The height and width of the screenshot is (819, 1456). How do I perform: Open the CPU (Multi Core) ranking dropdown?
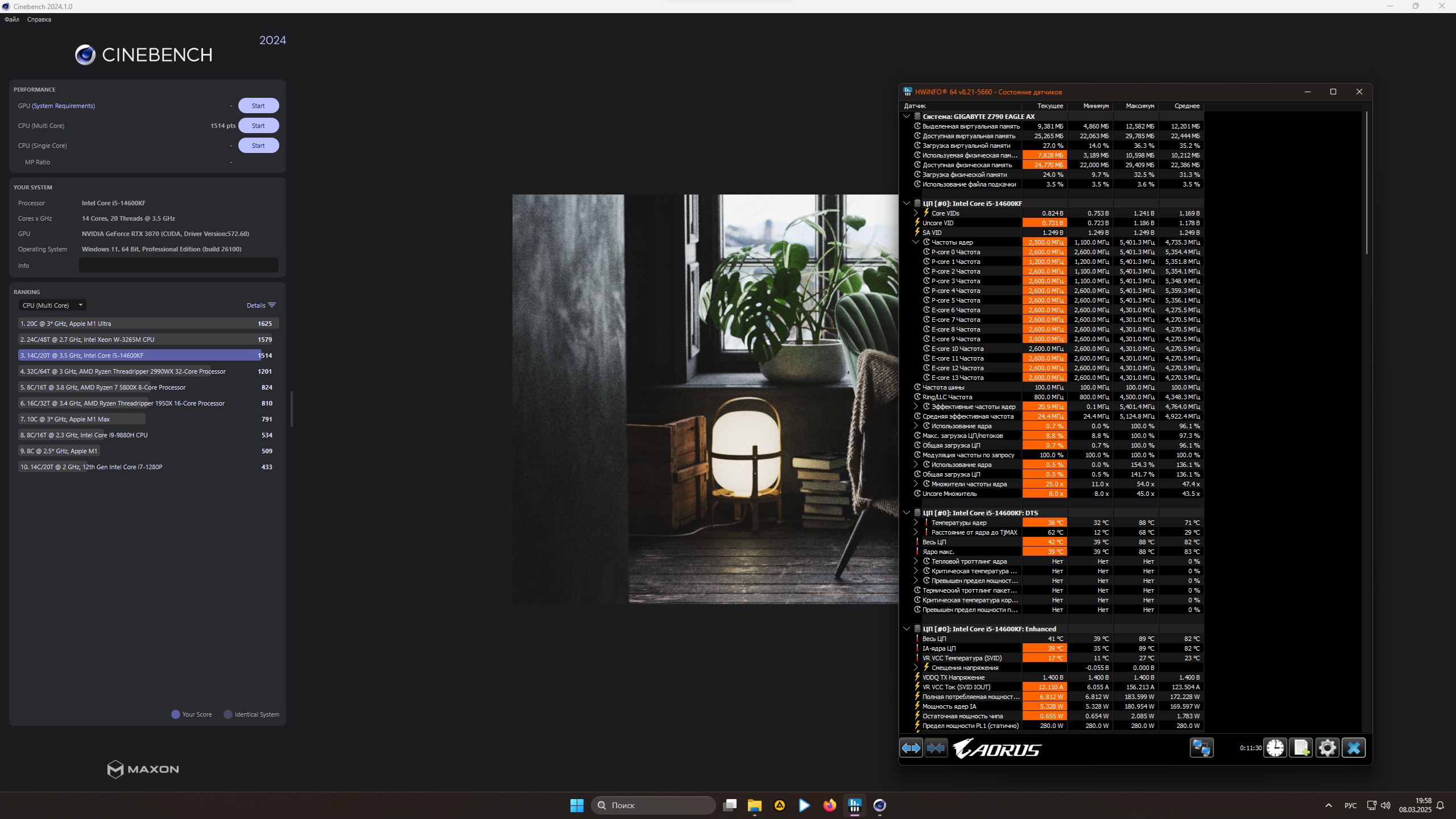tap(52, 305)
